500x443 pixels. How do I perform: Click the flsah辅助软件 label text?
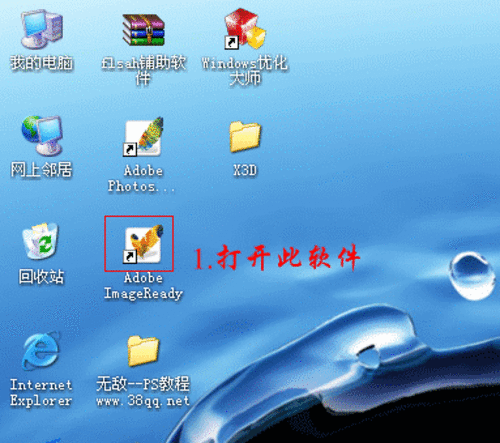[143, 70]
